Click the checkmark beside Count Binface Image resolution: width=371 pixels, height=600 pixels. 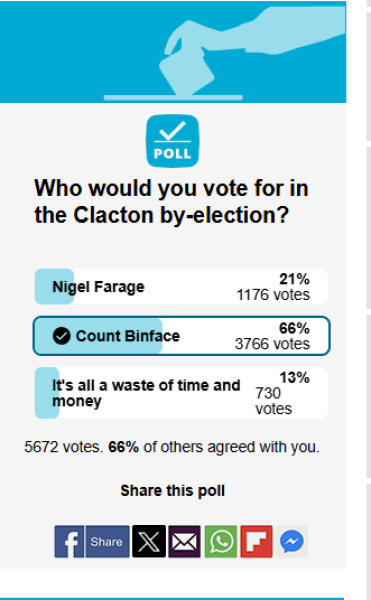tap(61, 336)
